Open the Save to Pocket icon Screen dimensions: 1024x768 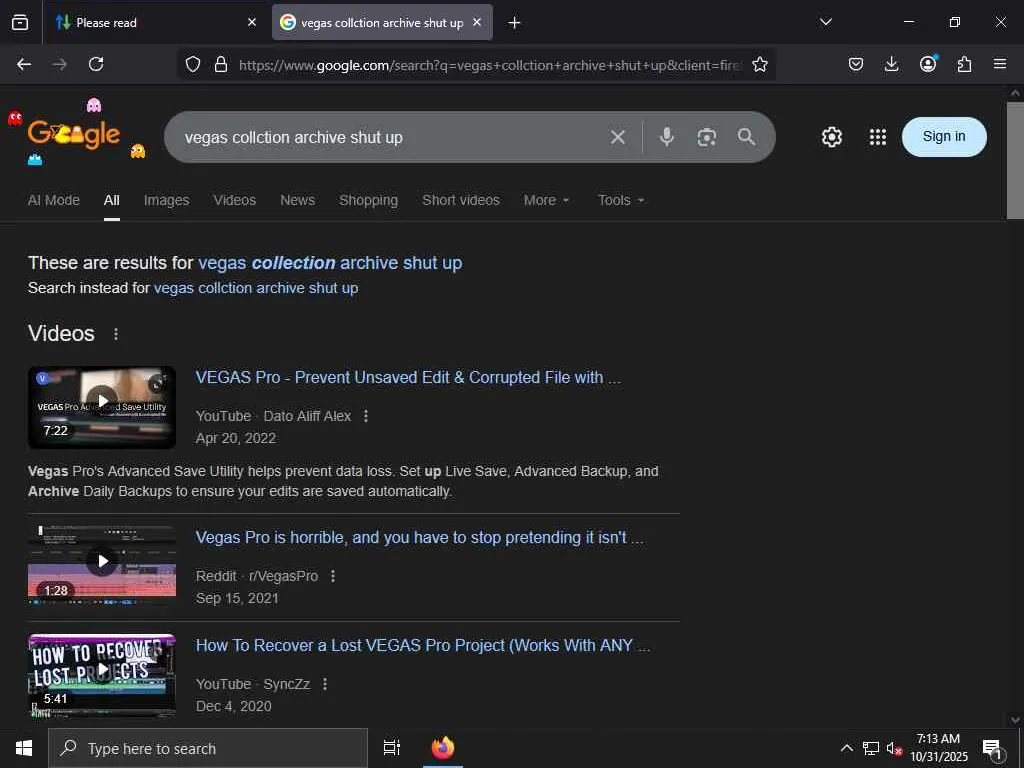tap(856, 64)
